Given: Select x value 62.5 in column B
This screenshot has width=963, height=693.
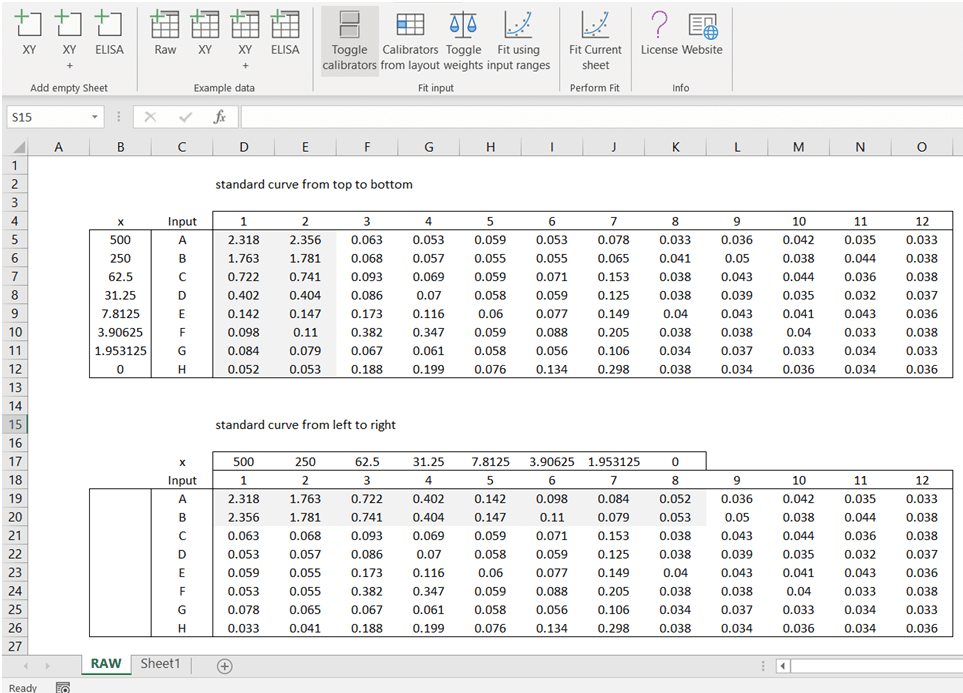Looking at the screenshot, I should pos(120,276).
